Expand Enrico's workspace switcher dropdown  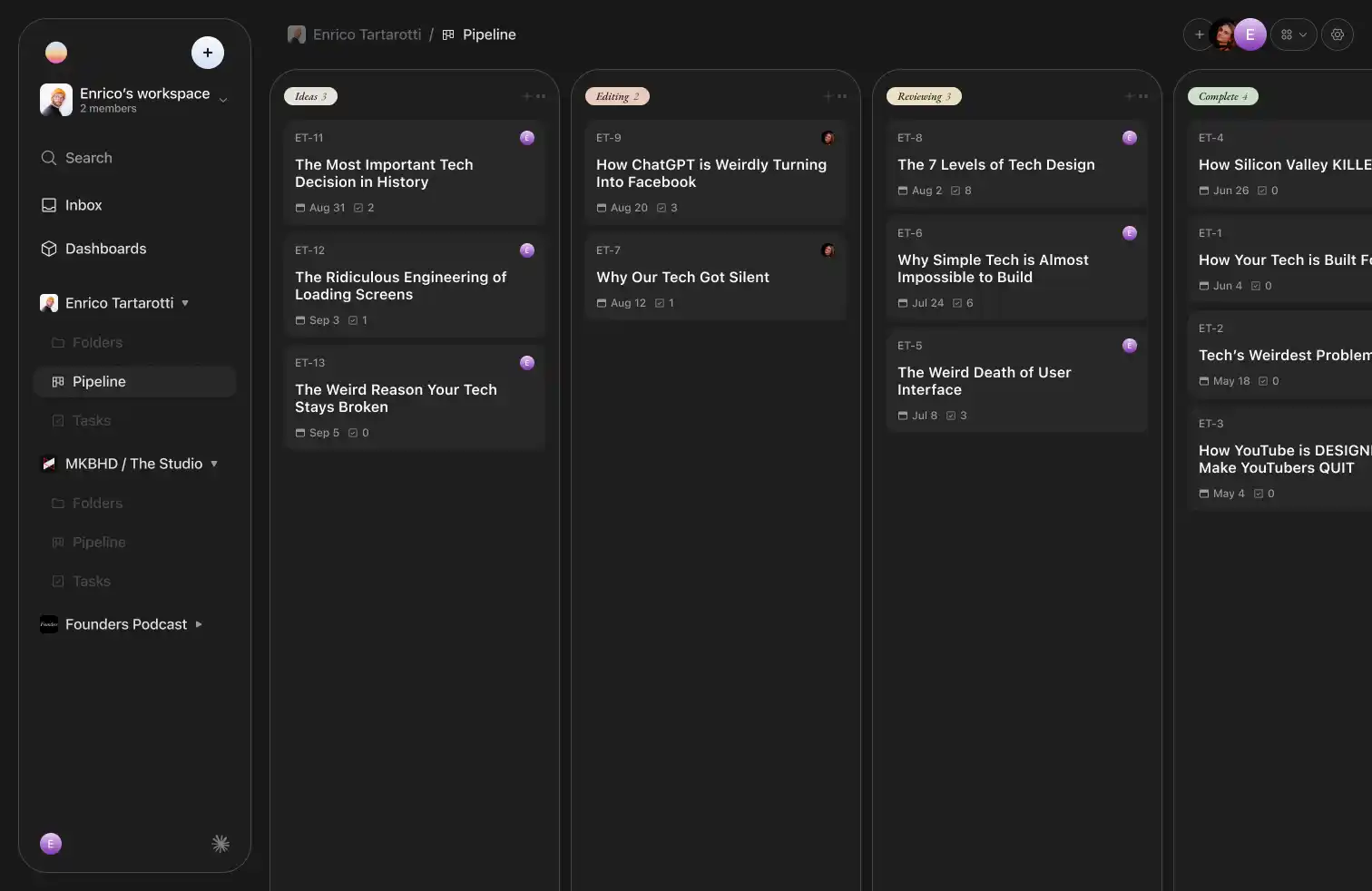(x=223, y=100)
